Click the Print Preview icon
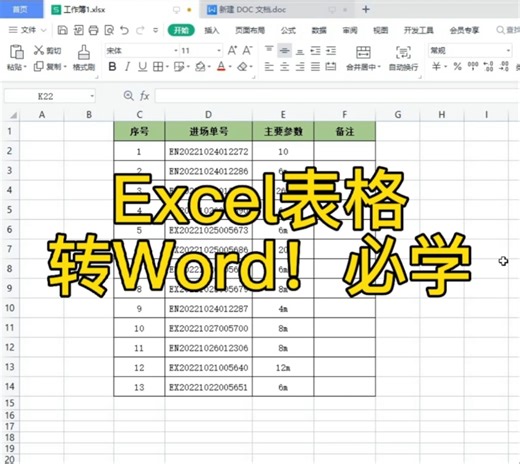 109,30
